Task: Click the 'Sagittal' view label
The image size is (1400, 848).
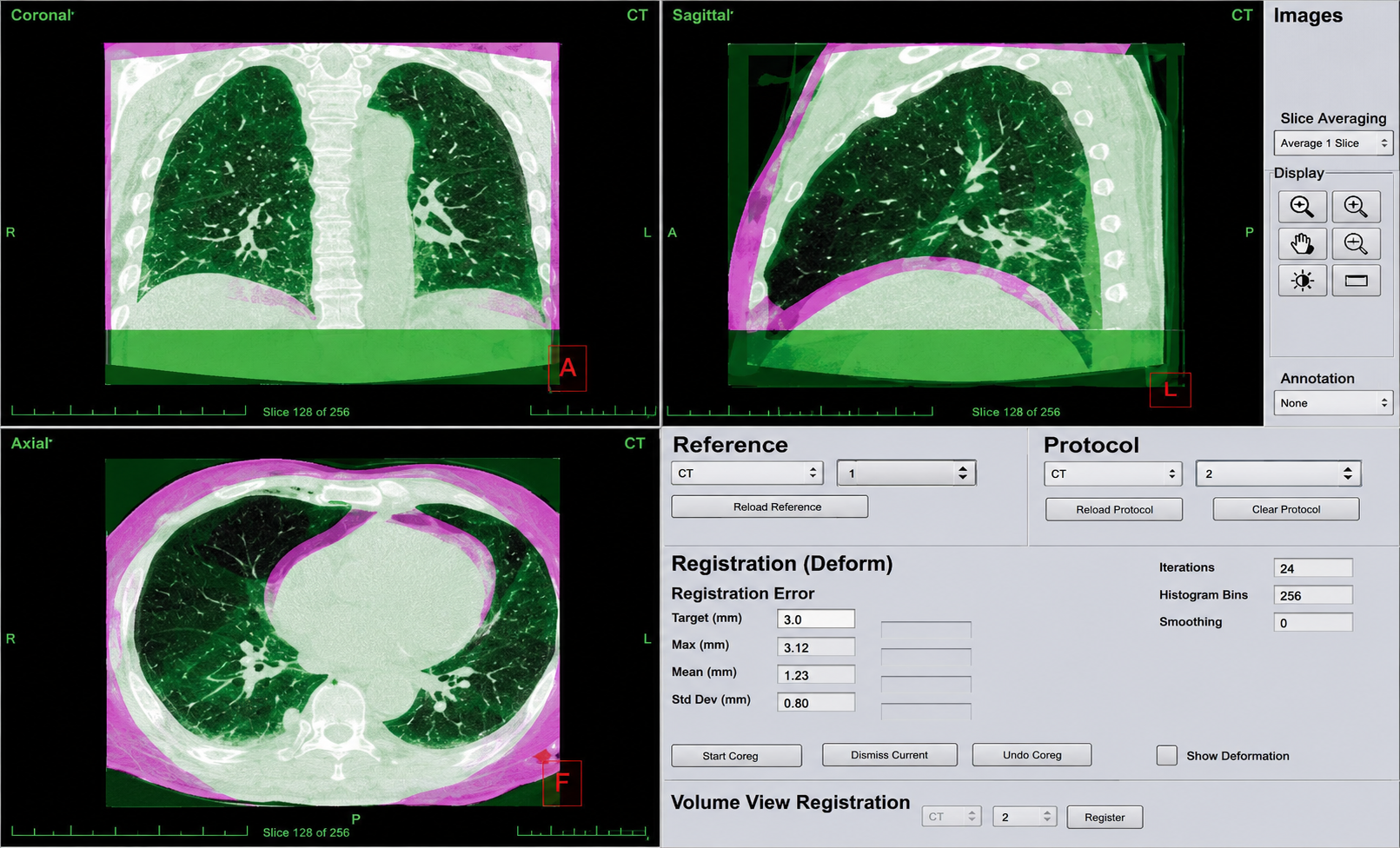Action: (702, 15)
